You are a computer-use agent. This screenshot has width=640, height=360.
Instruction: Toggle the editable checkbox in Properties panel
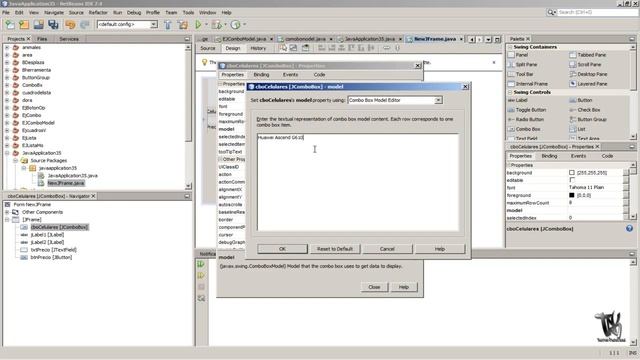(x=572, y=180)
